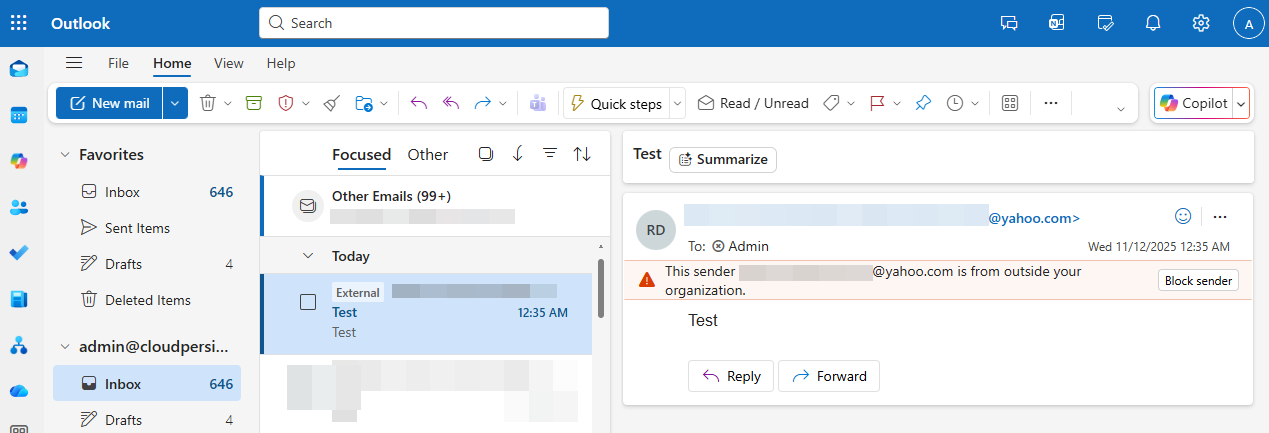Pin the selected email with the pin icon
Viewport: 1269px width, 433px height.
tap(923, 103)
